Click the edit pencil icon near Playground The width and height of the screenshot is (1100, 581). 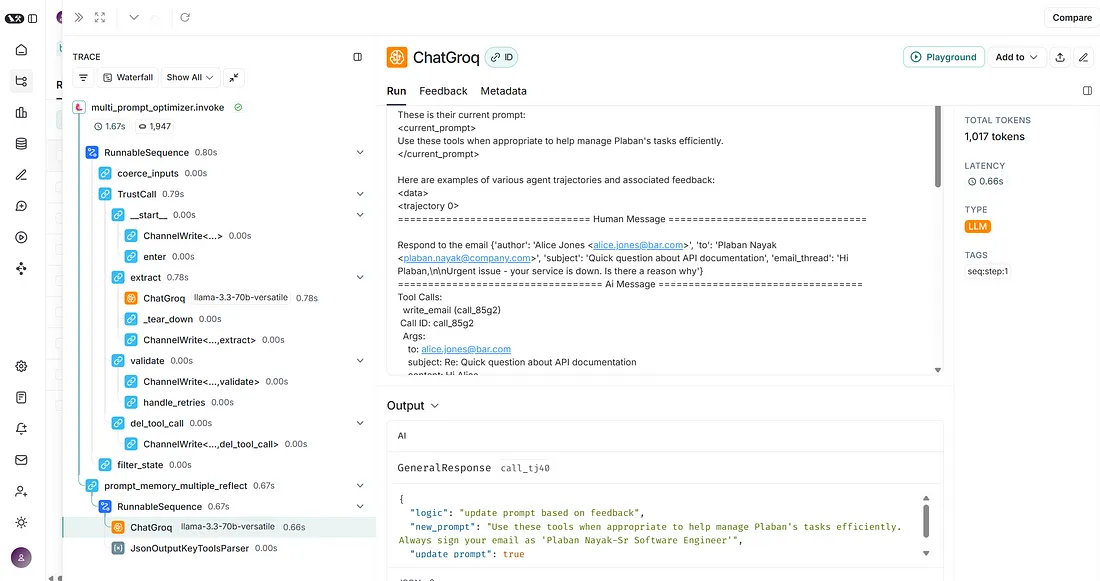pyautogui.click(x=1084, y=58)
